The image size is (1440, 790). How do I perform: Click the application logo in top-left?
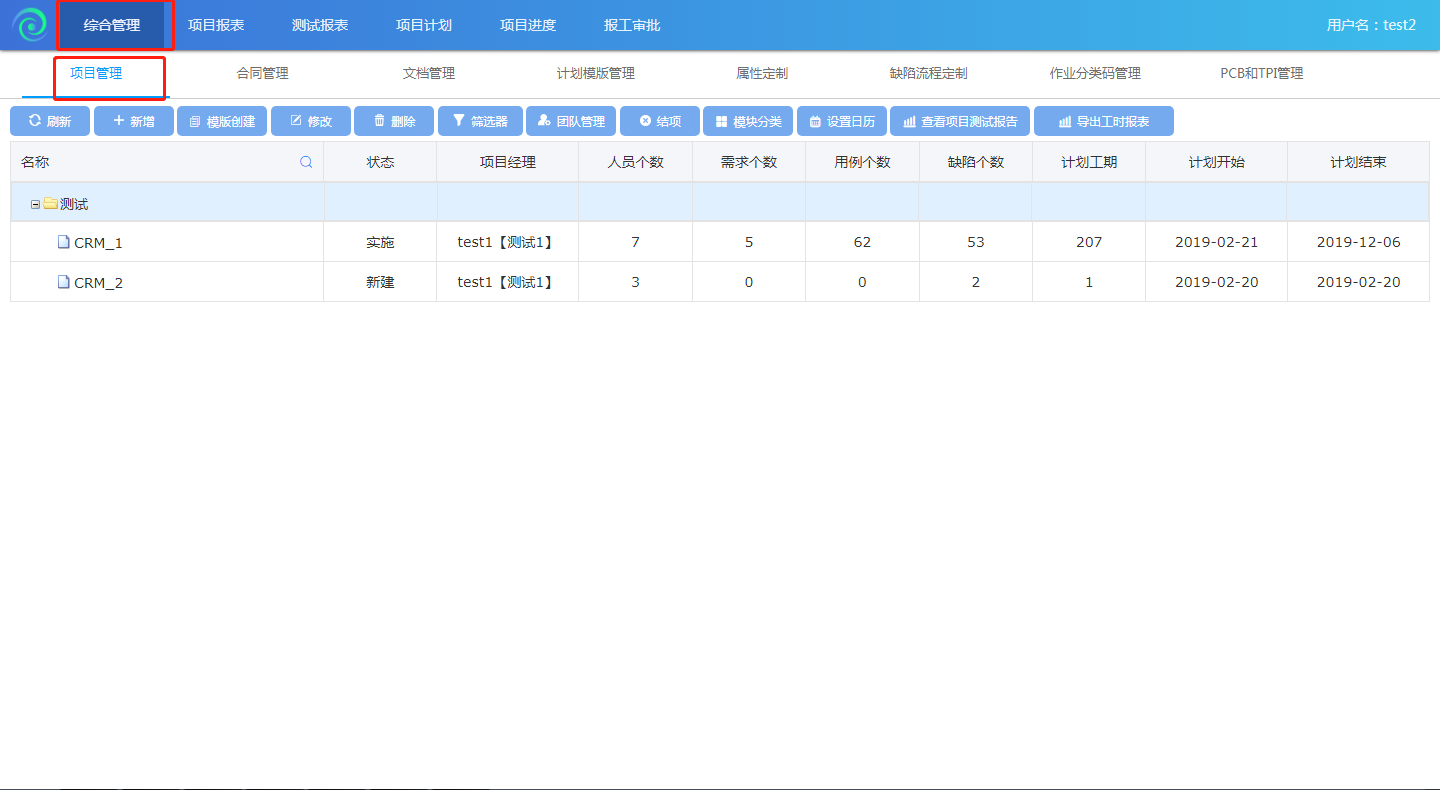[x=29, y=25]
